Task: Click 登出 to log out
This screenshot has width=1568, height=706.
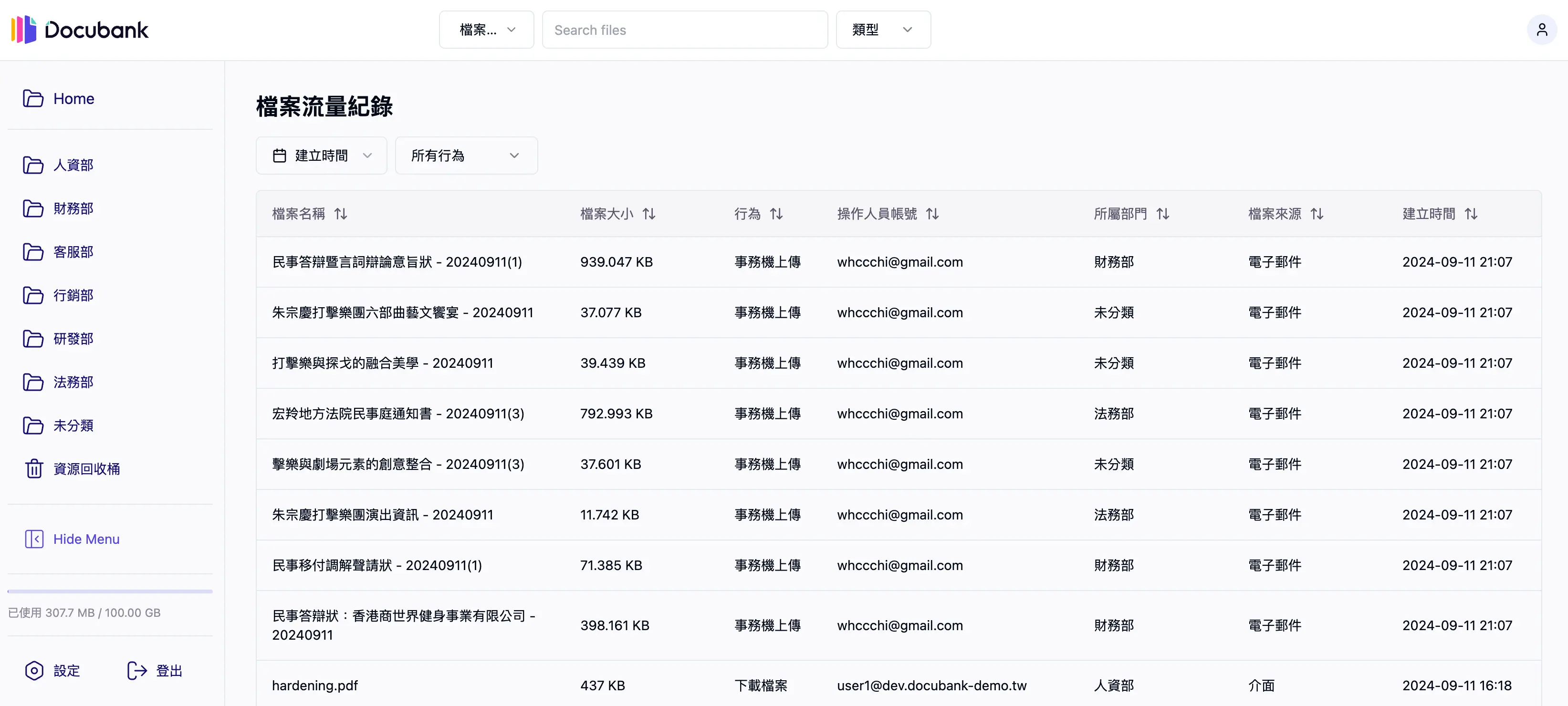Action: pos(168,670)
